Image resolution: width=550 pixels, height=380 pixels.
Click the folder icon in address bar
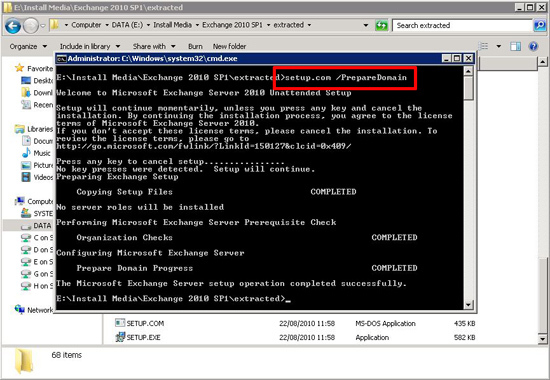[54, 25]
